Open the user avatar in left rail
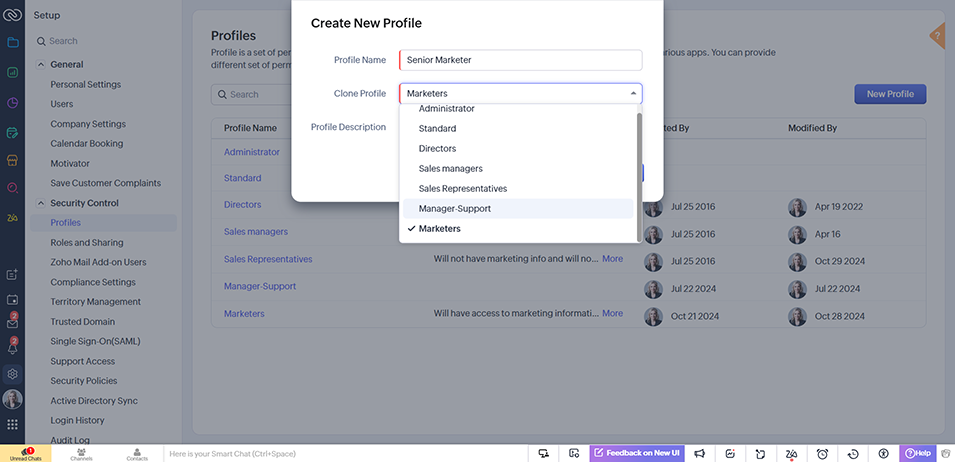 [x=12, y=399]
